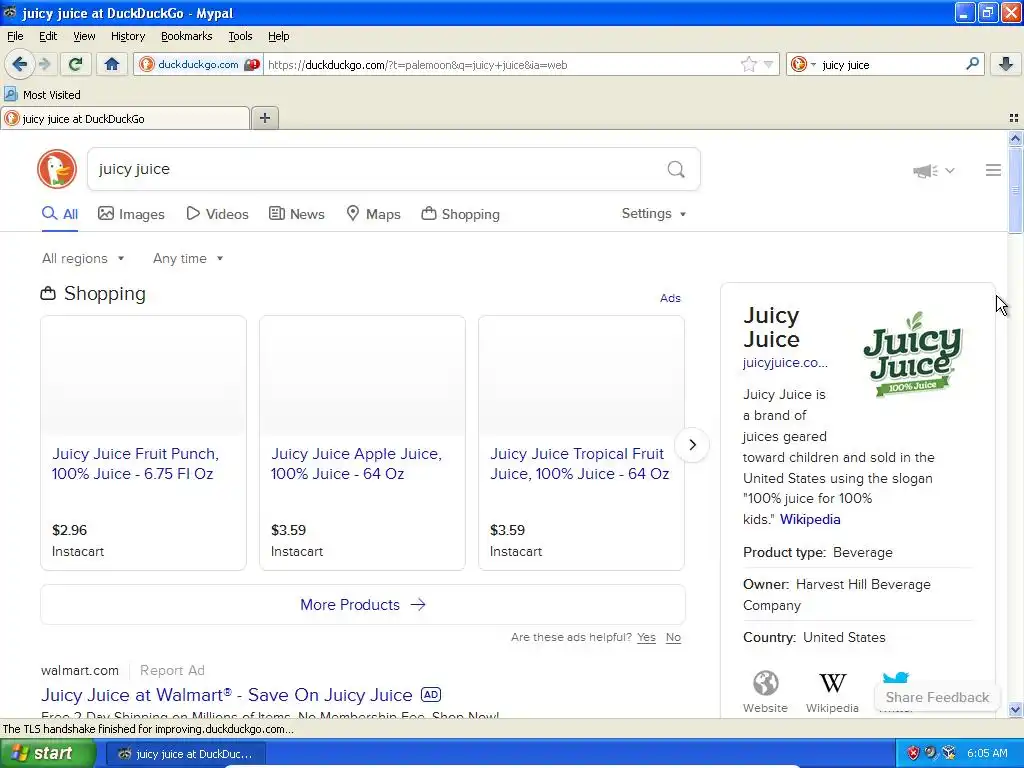Open the Edit menu
The width and height of the screenshot is (1024, 768).
(x=48, y=36)
